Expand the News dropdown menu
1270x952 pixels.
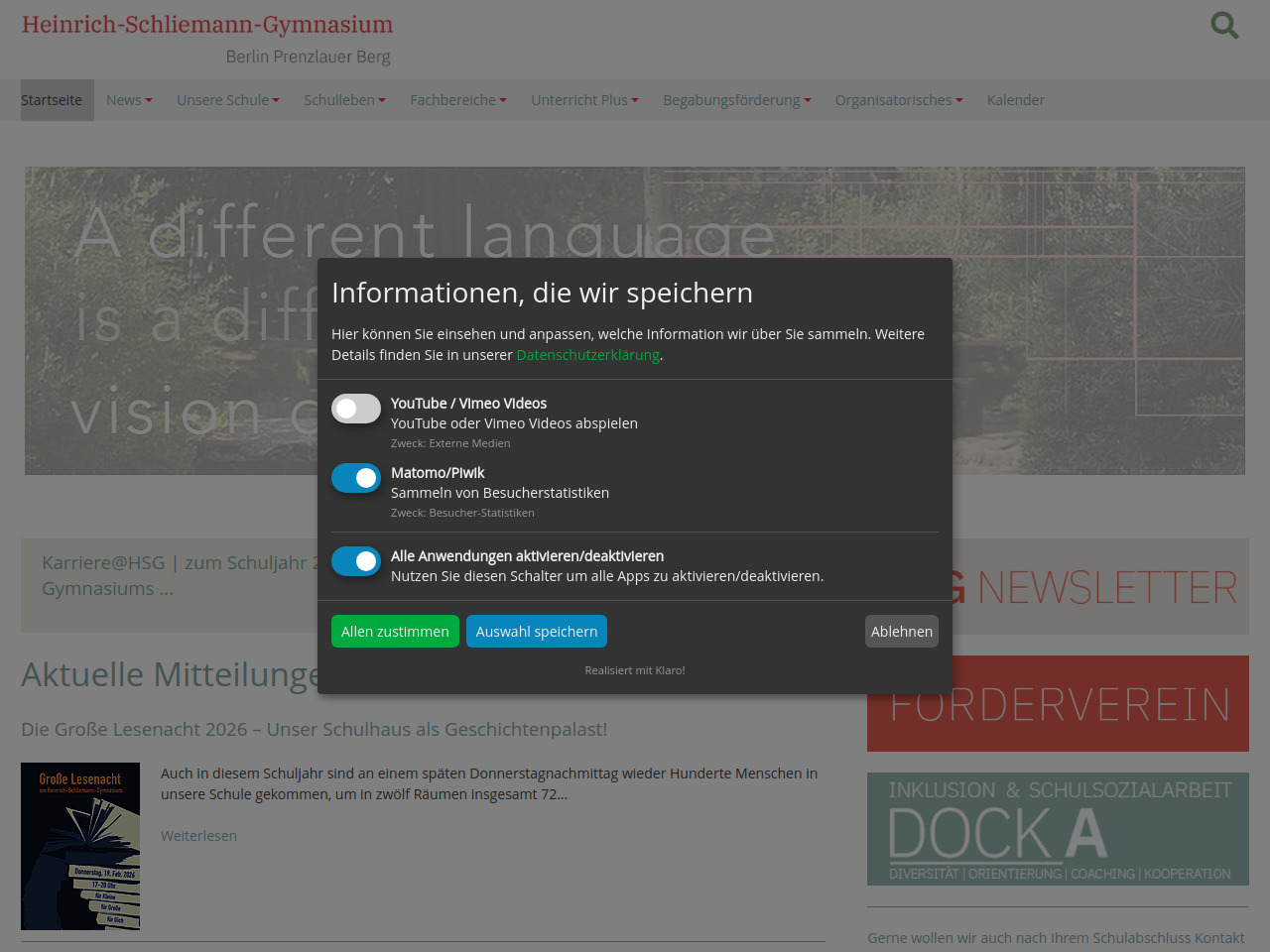click(x=129, y=100)
